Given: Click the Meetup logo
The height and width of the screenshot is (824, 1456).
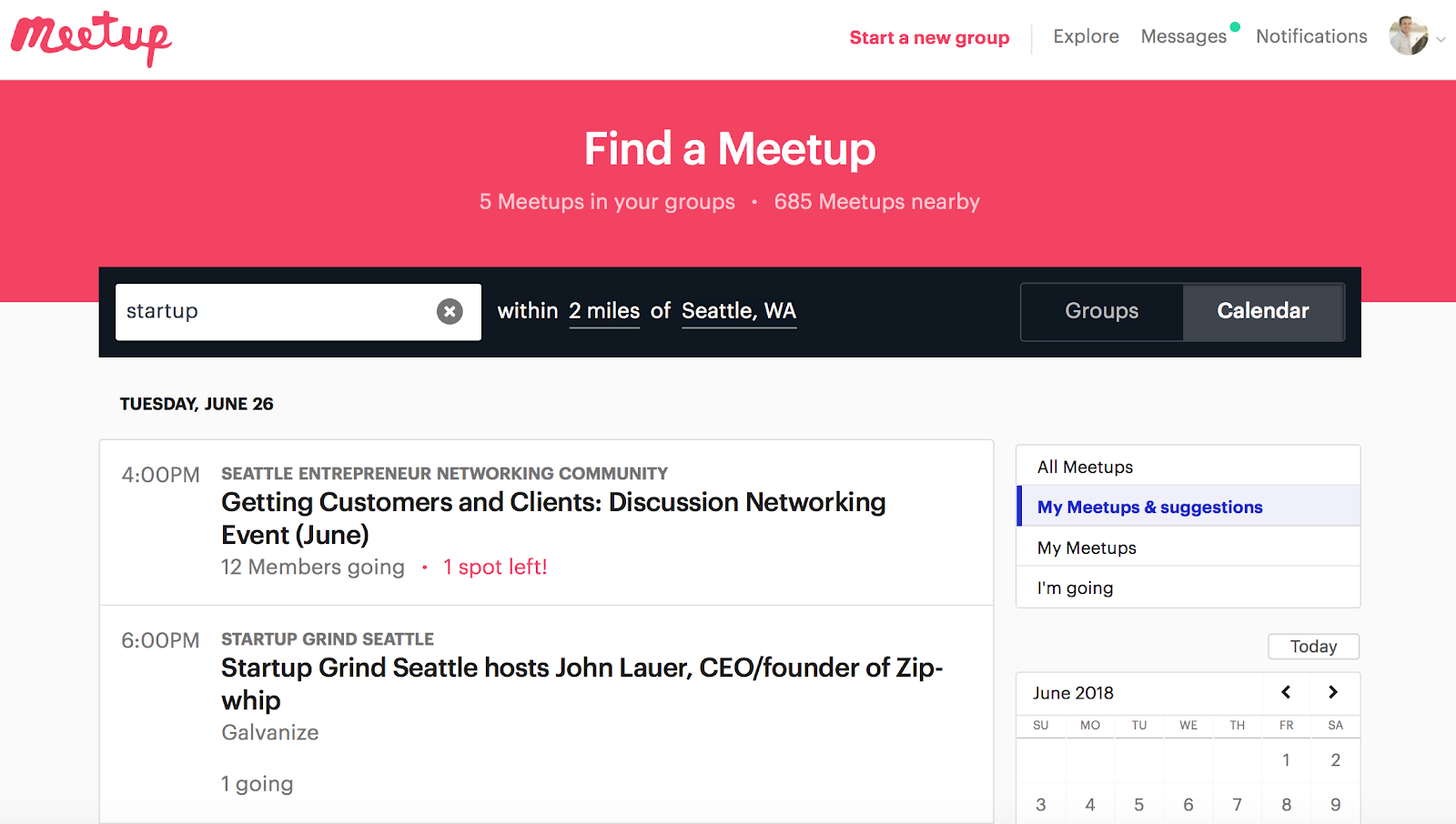Looking at the screenshot, I should pos(89,38).
